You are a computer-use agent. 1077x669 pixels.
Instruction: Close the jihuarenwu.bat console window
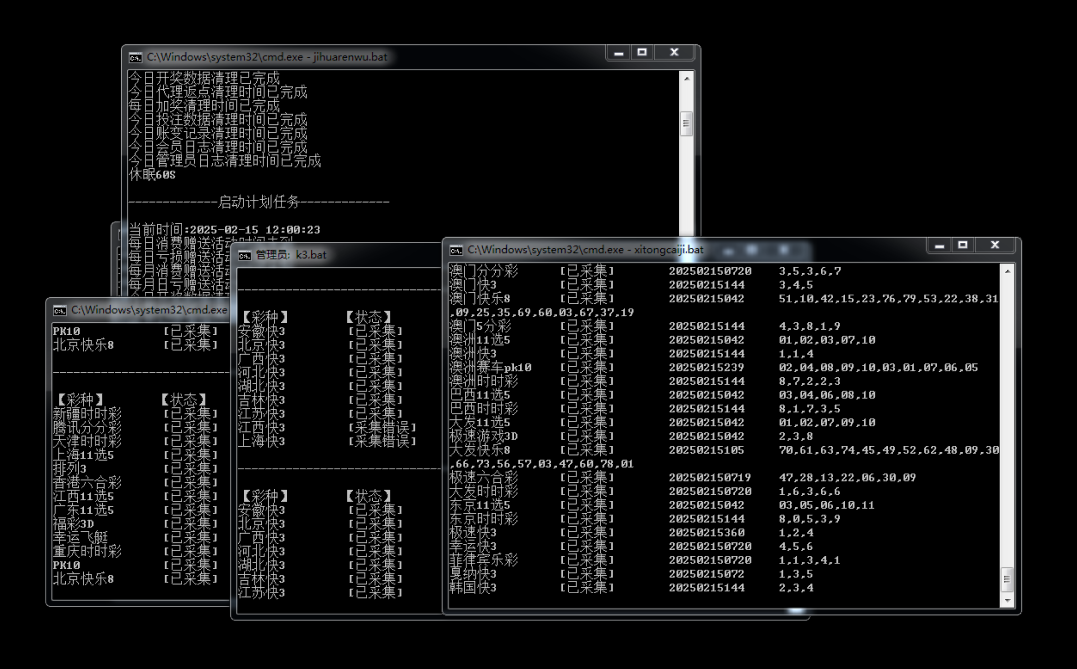coord(675,53)
